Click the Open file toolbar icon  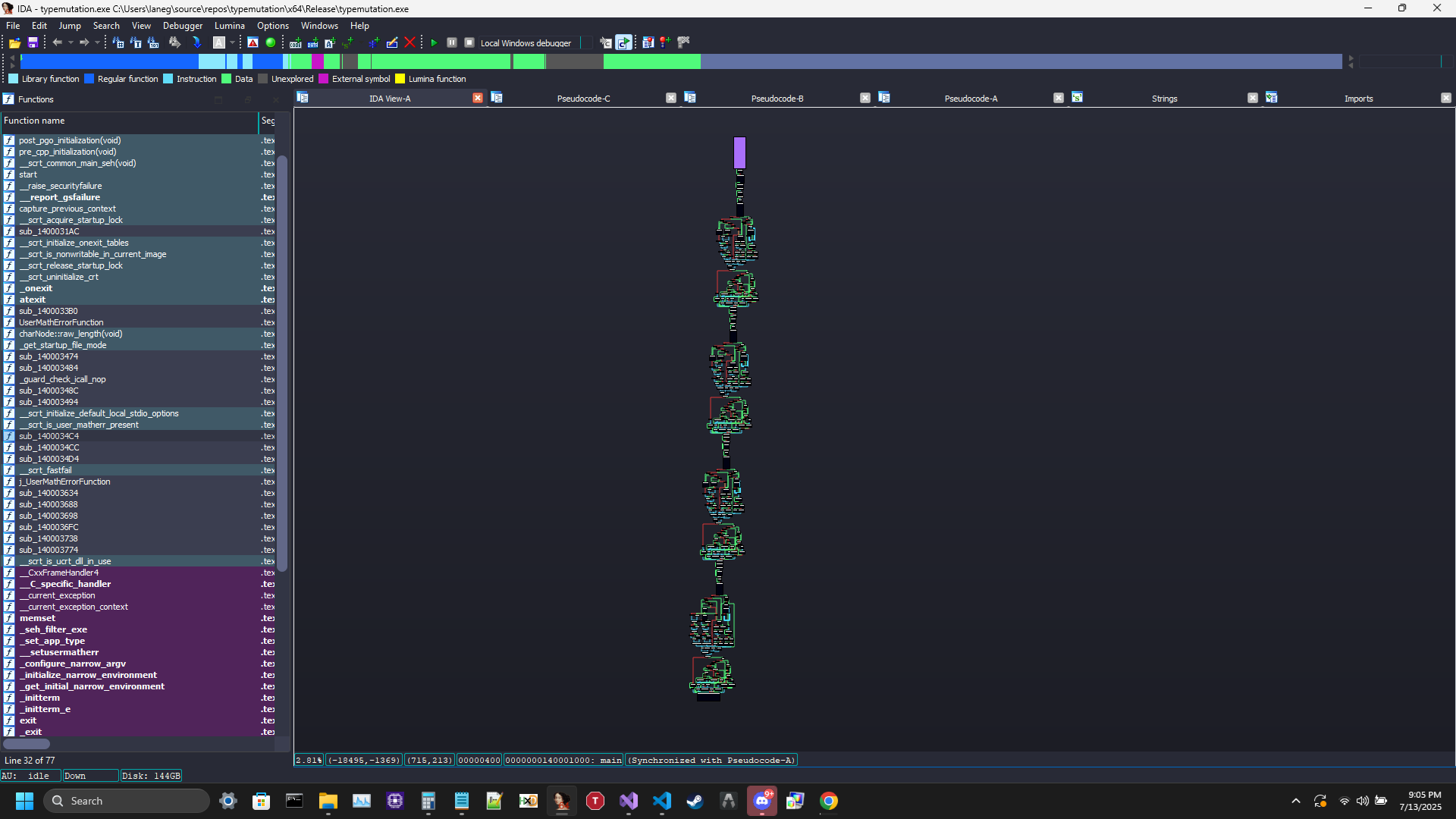point(14,43)
